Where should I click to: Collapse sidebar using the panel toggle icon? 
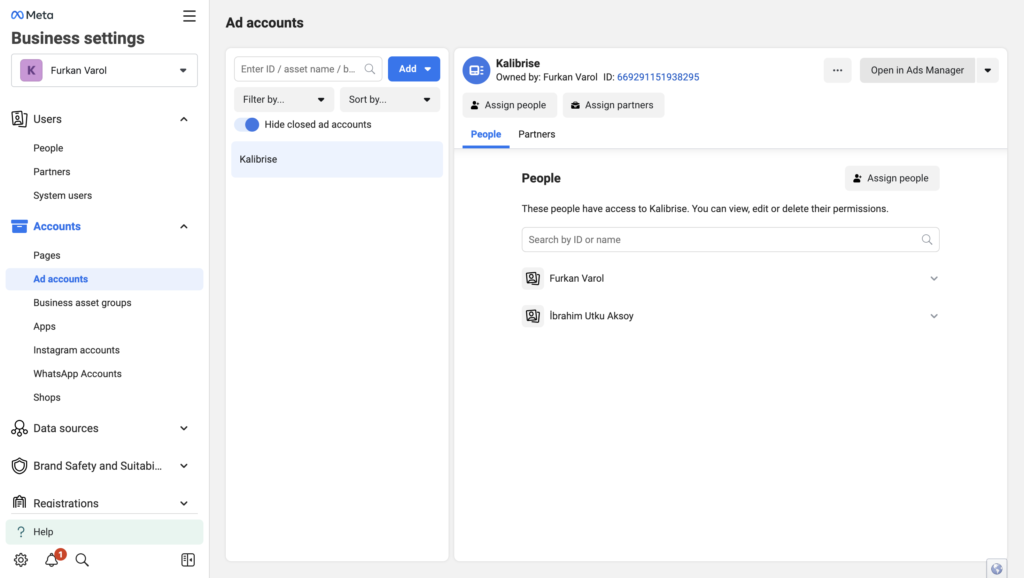coord(188,560)
